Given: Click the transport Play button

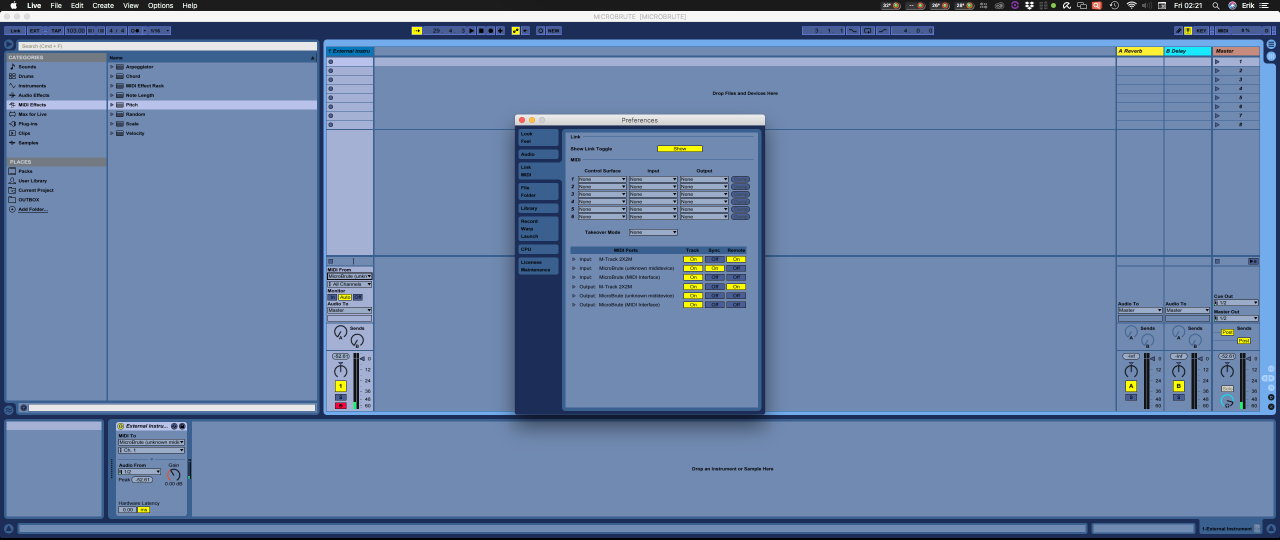Looking at the screenshot, I should (472, 31).
